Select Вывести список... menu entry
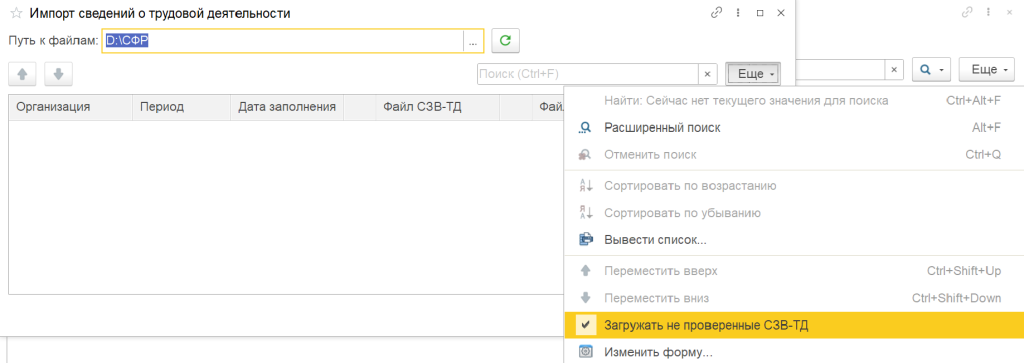 click(x=794, y=240)
